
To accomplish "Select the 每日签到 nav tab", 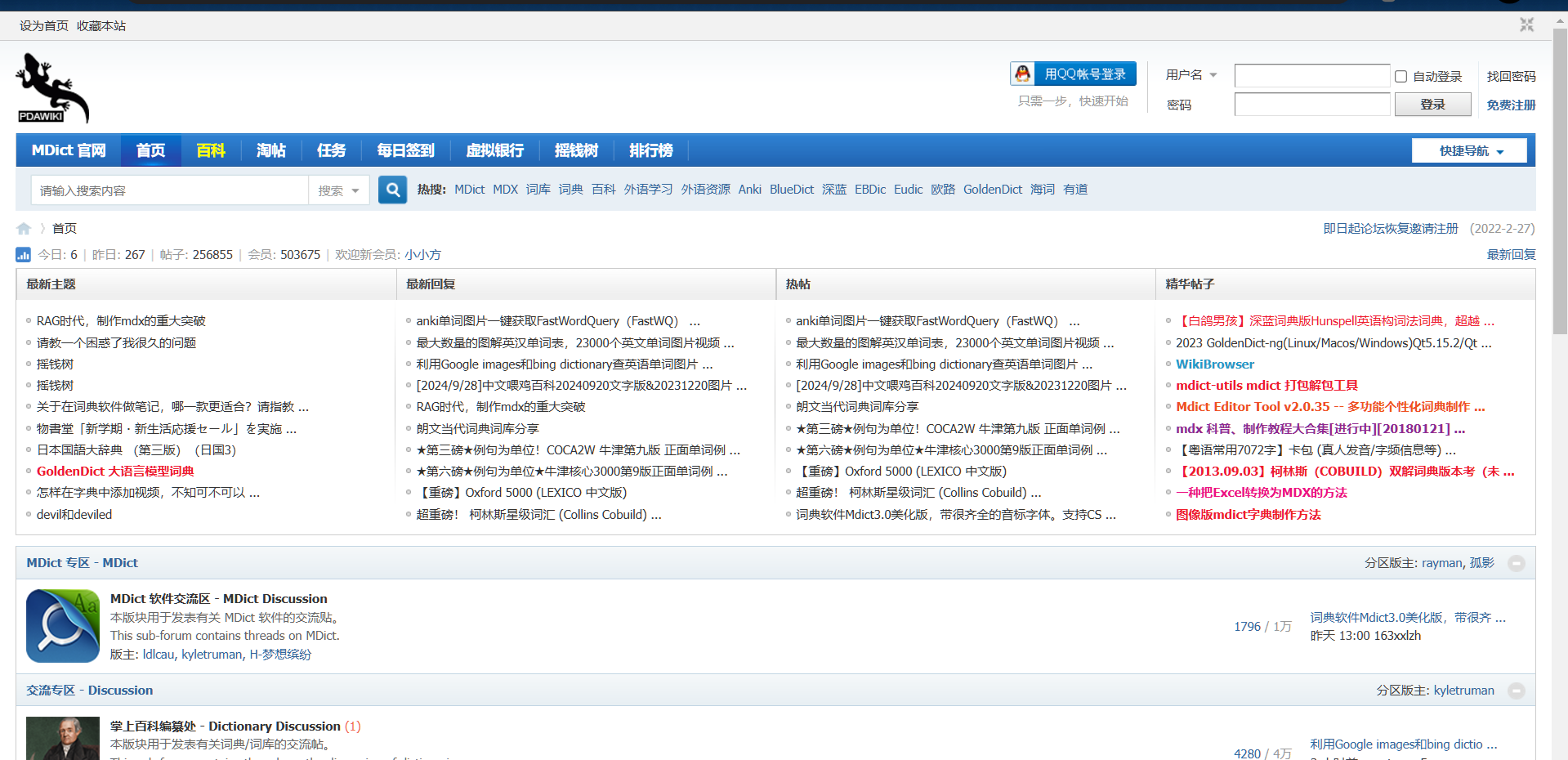I will click(x=405, y=150).
